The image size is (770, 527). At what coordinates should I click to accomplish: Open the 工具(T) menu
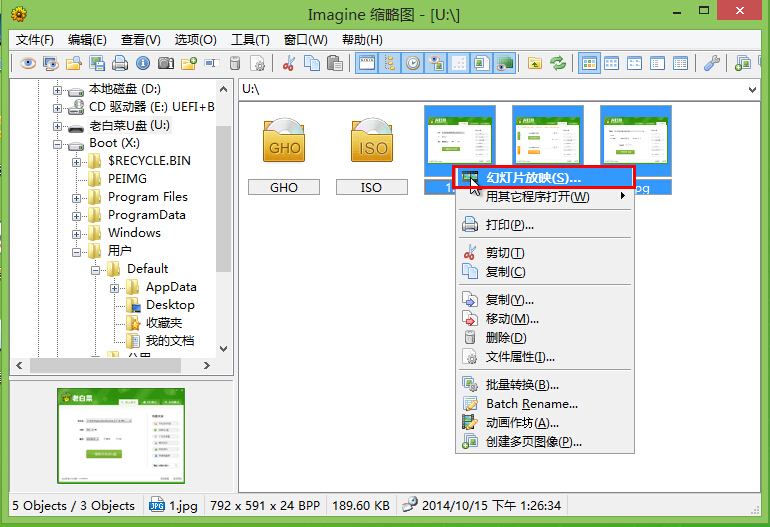click(250, 40)
